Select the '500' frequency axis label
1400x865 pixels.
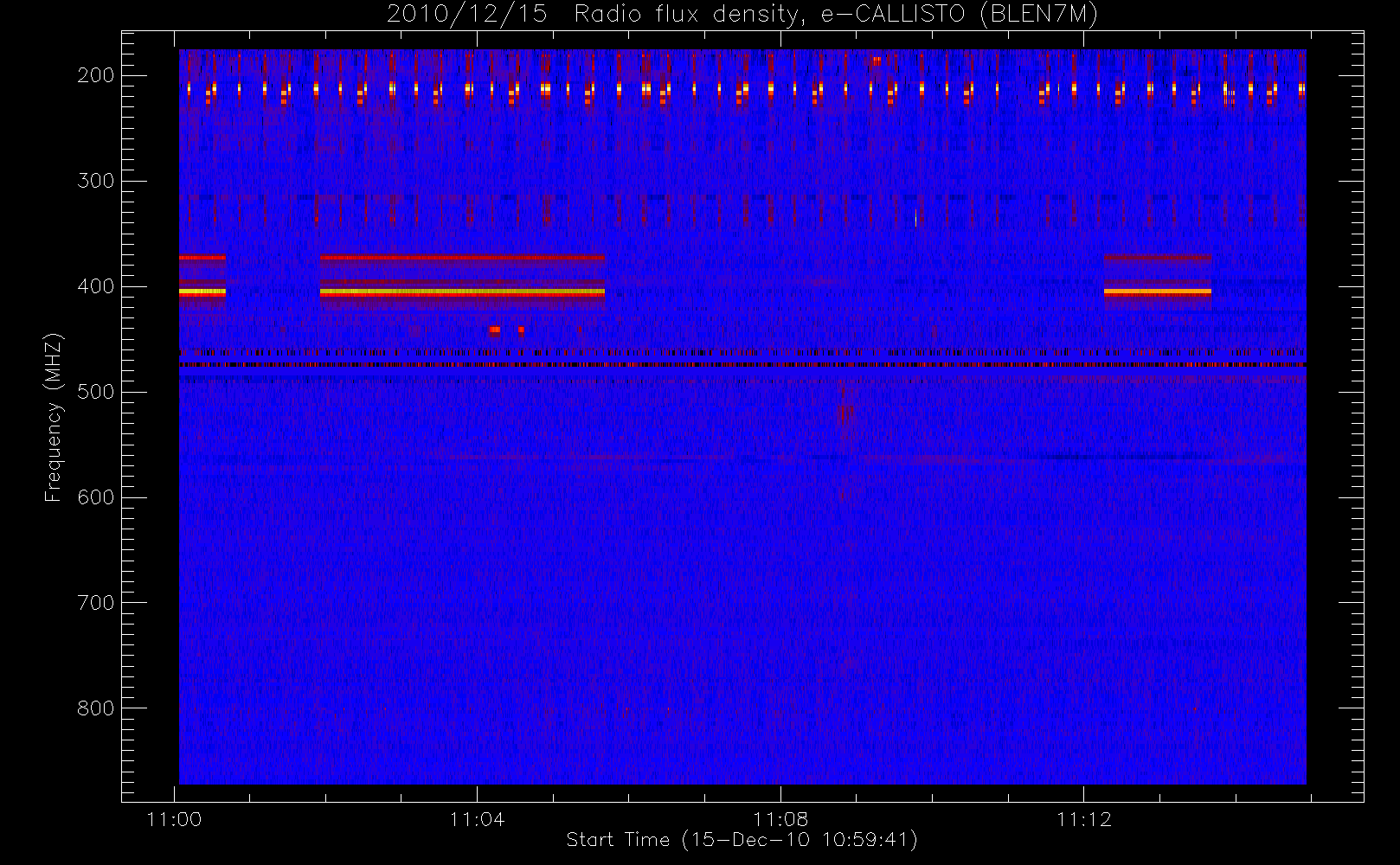[x=95, y=392]
